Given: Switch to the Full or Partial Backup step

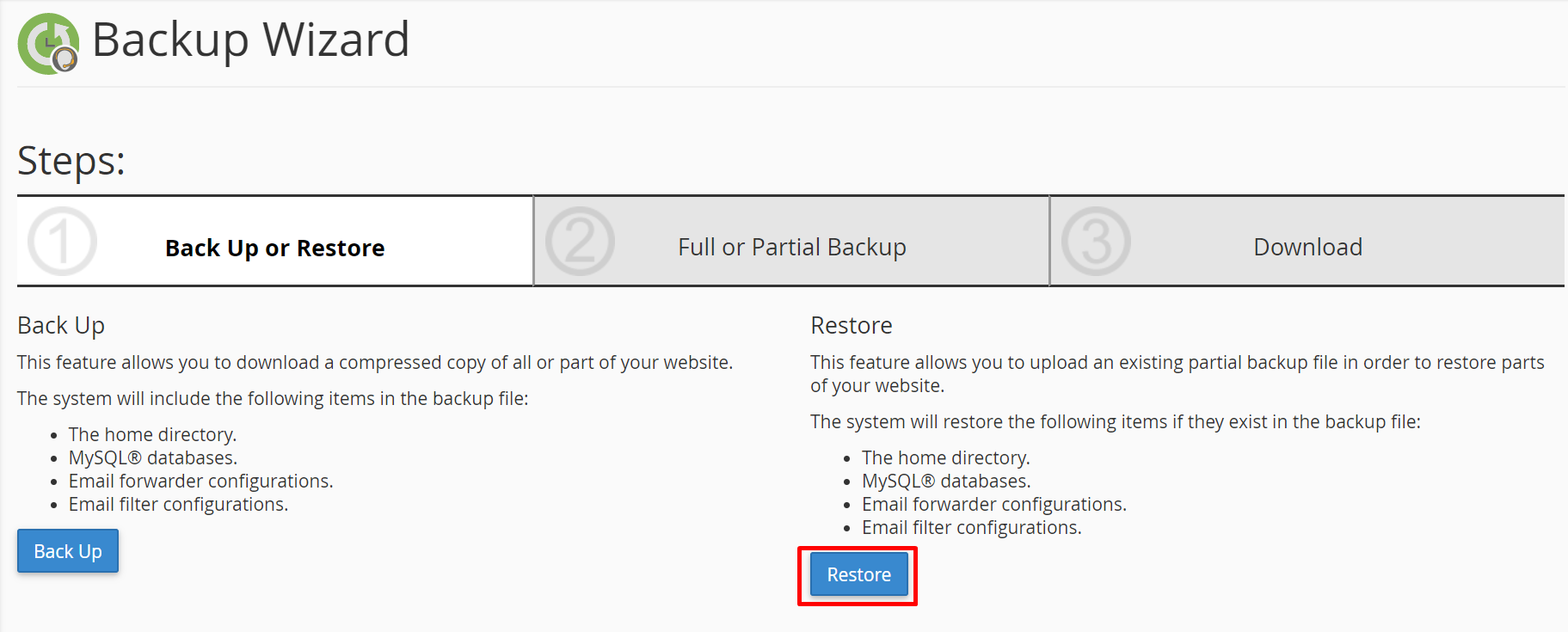Looking at the screenshot, I should click(x=791, y=247).
